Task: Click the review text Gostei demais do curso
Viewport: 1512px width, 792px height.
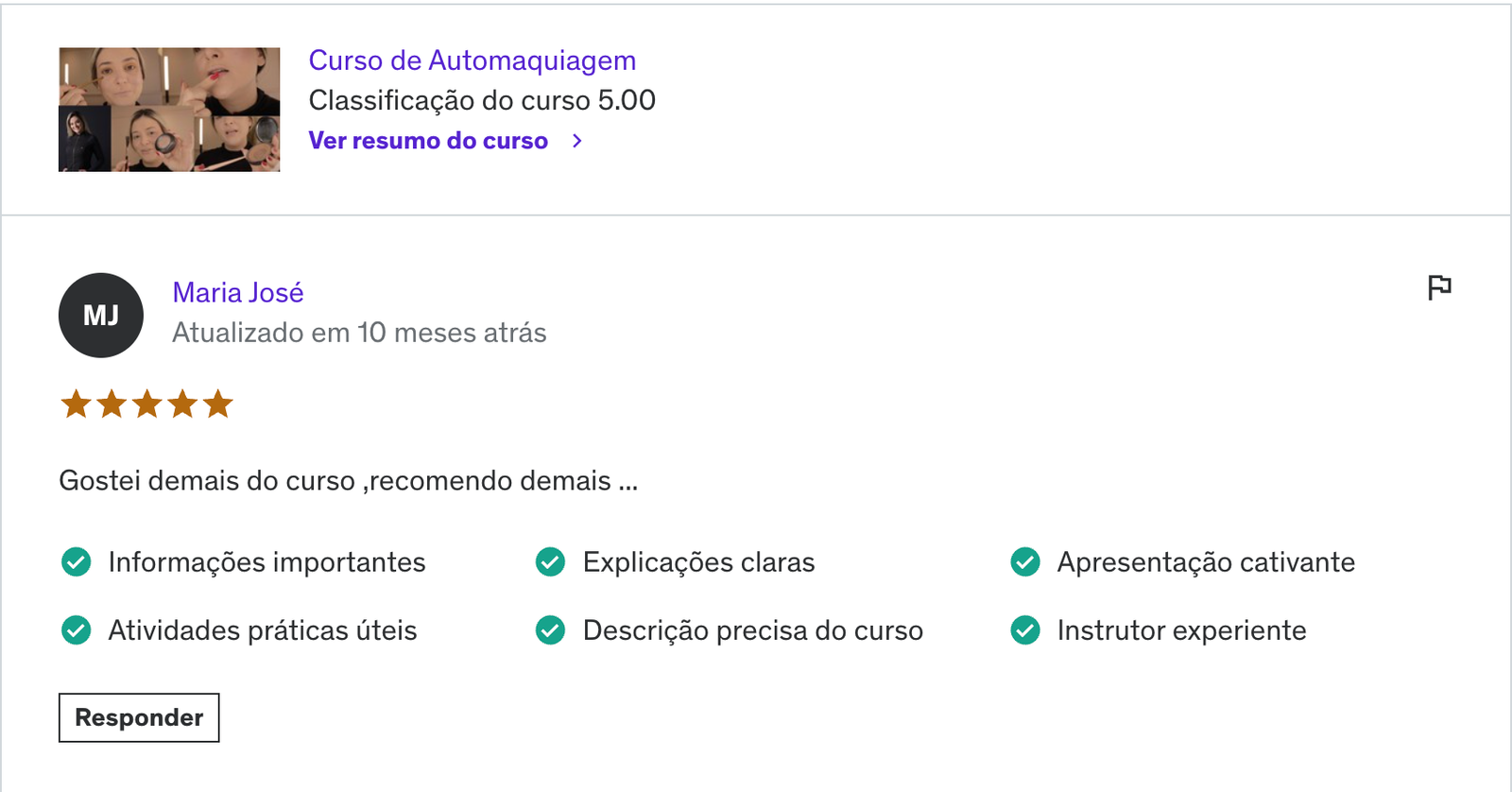Action: (x=207, y=481)
